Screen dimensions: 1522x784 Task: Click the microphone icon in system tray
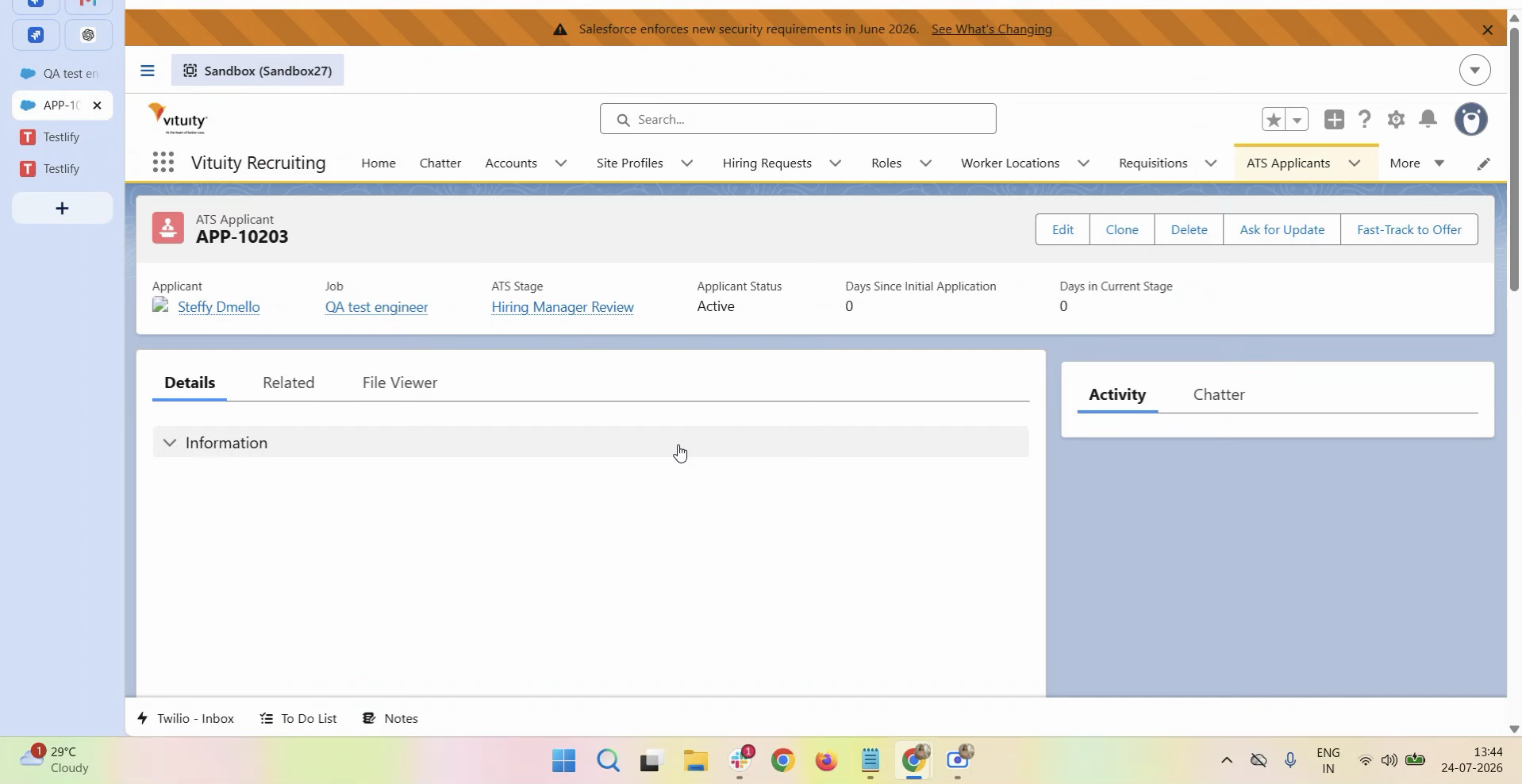coord(1290,760)
